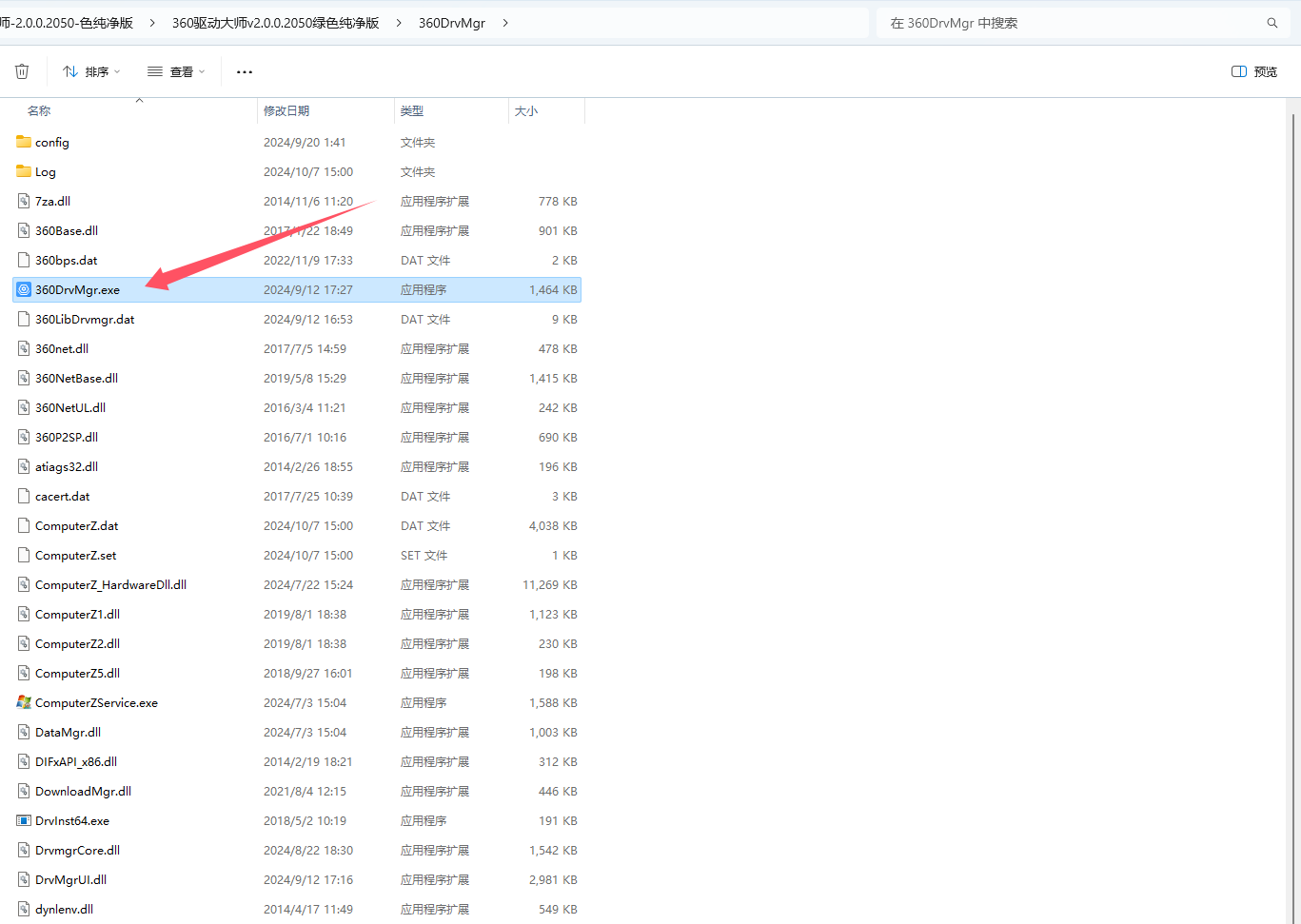Select the config folder icon
This screenshot has height=924, width=1301.
(24, 142)
